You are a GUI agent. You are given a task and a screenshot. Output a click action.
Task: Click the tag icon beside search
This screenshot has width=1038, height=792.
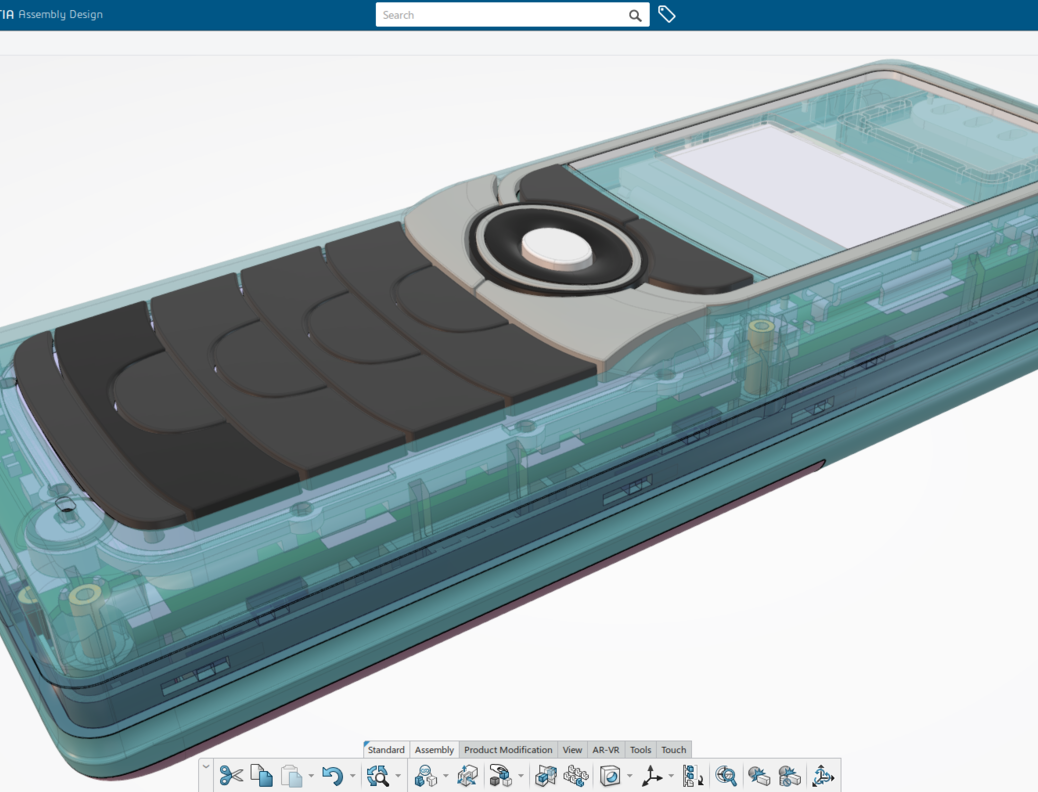[667, 15]
